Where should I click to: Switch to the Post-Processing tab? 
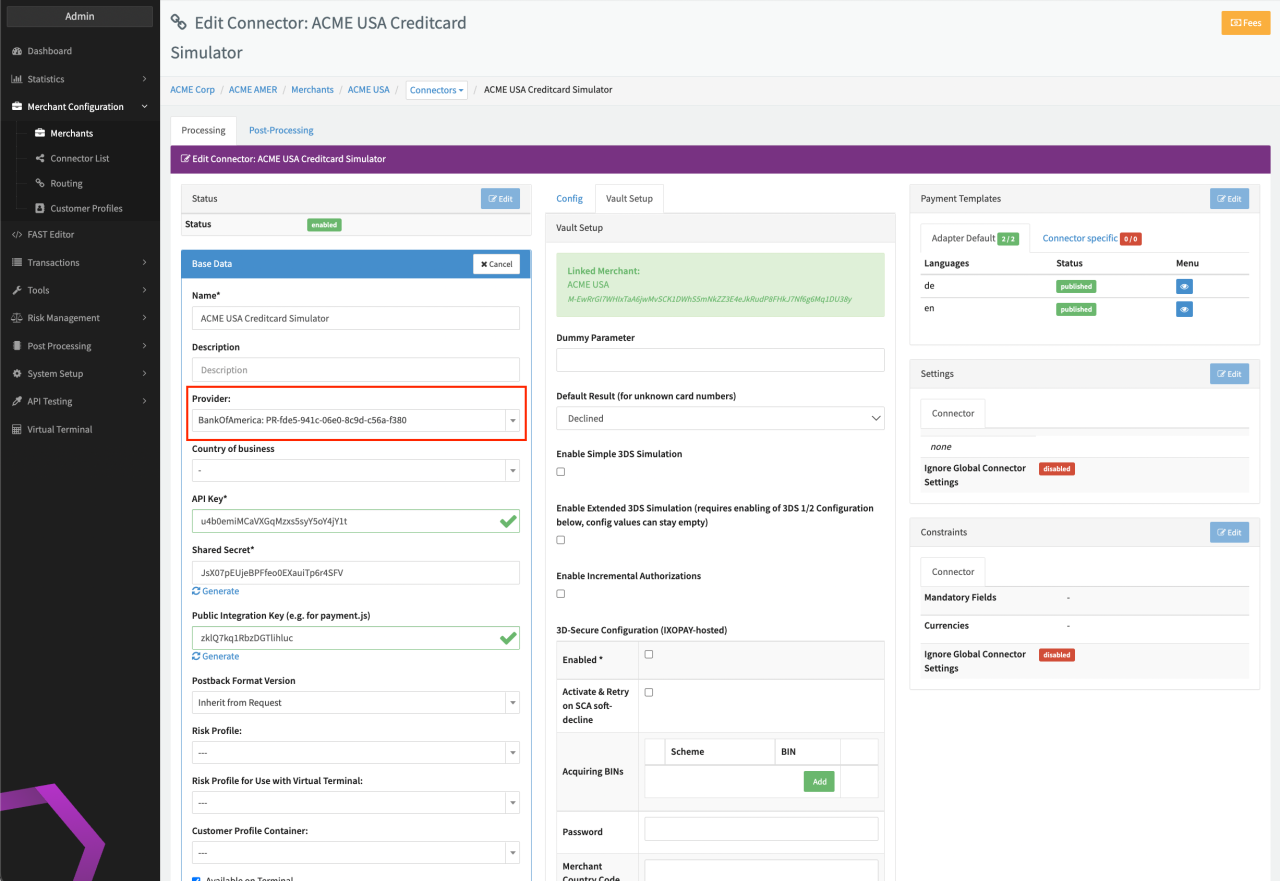coord(281,130)
